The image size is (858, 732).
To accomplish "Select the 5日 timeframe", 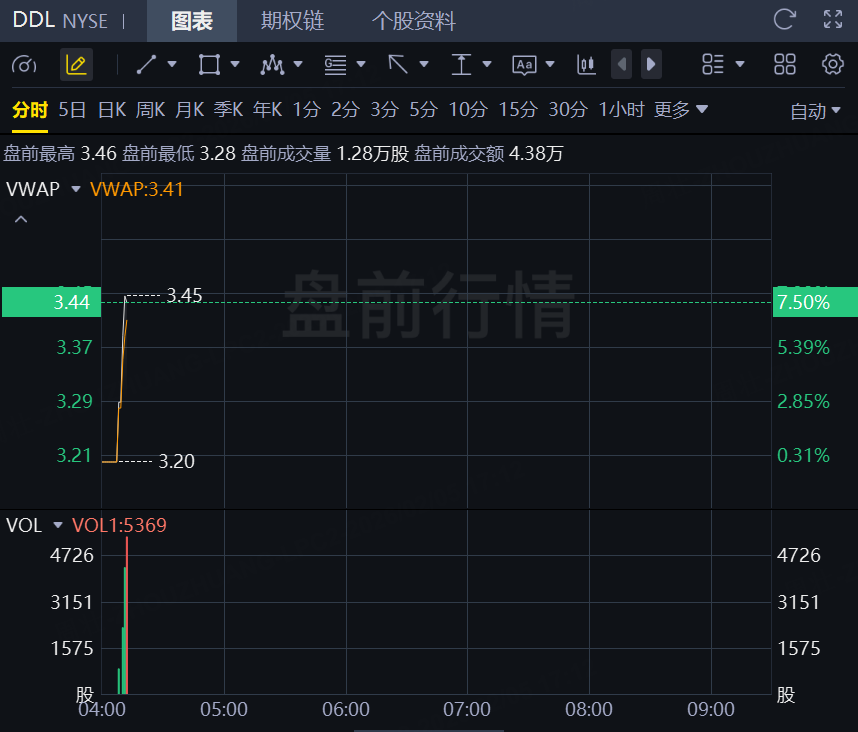I will click(x=72, y=110).
